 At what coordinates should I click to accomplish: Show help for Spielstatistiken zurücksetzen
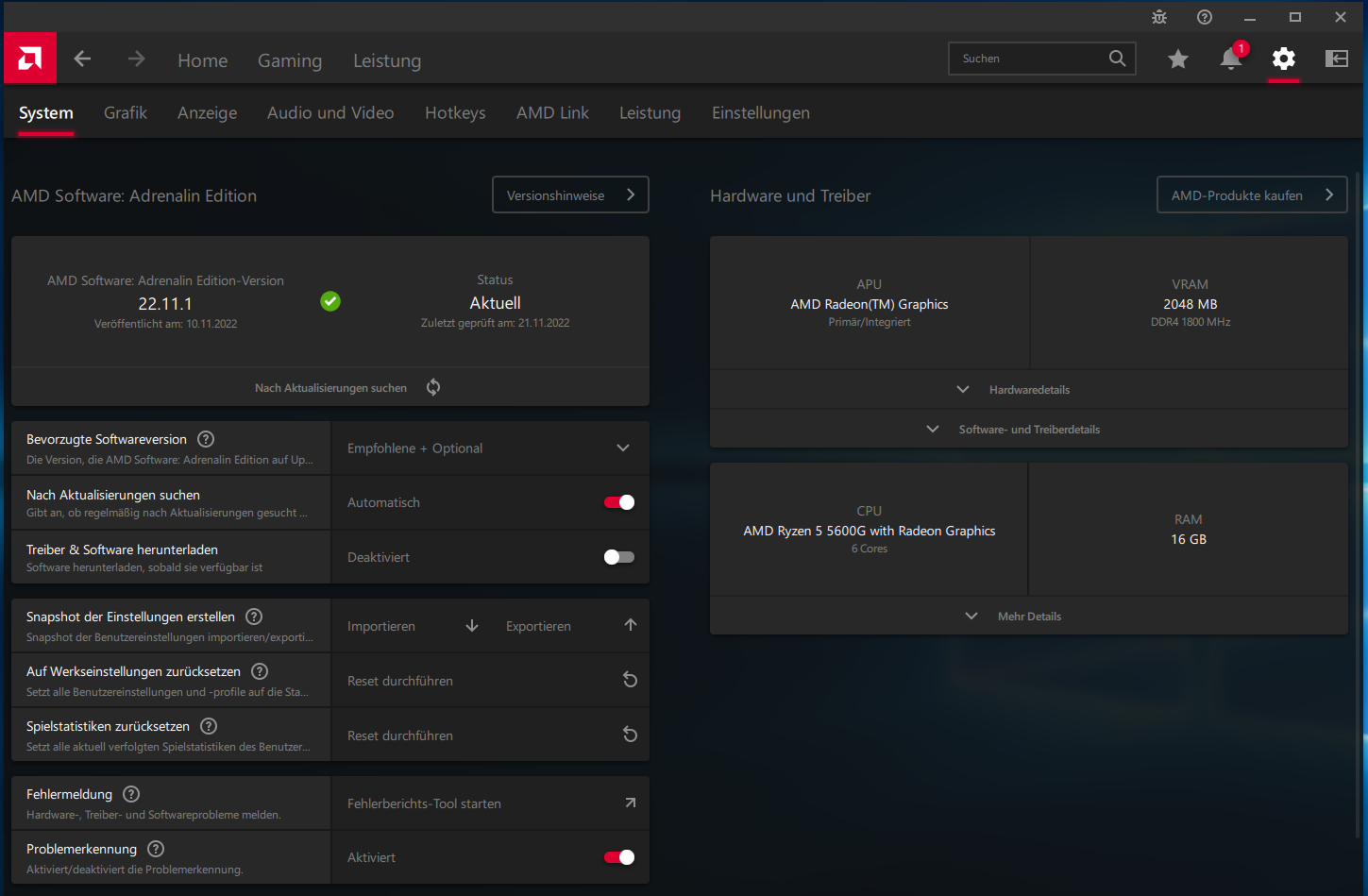(210, 726)
